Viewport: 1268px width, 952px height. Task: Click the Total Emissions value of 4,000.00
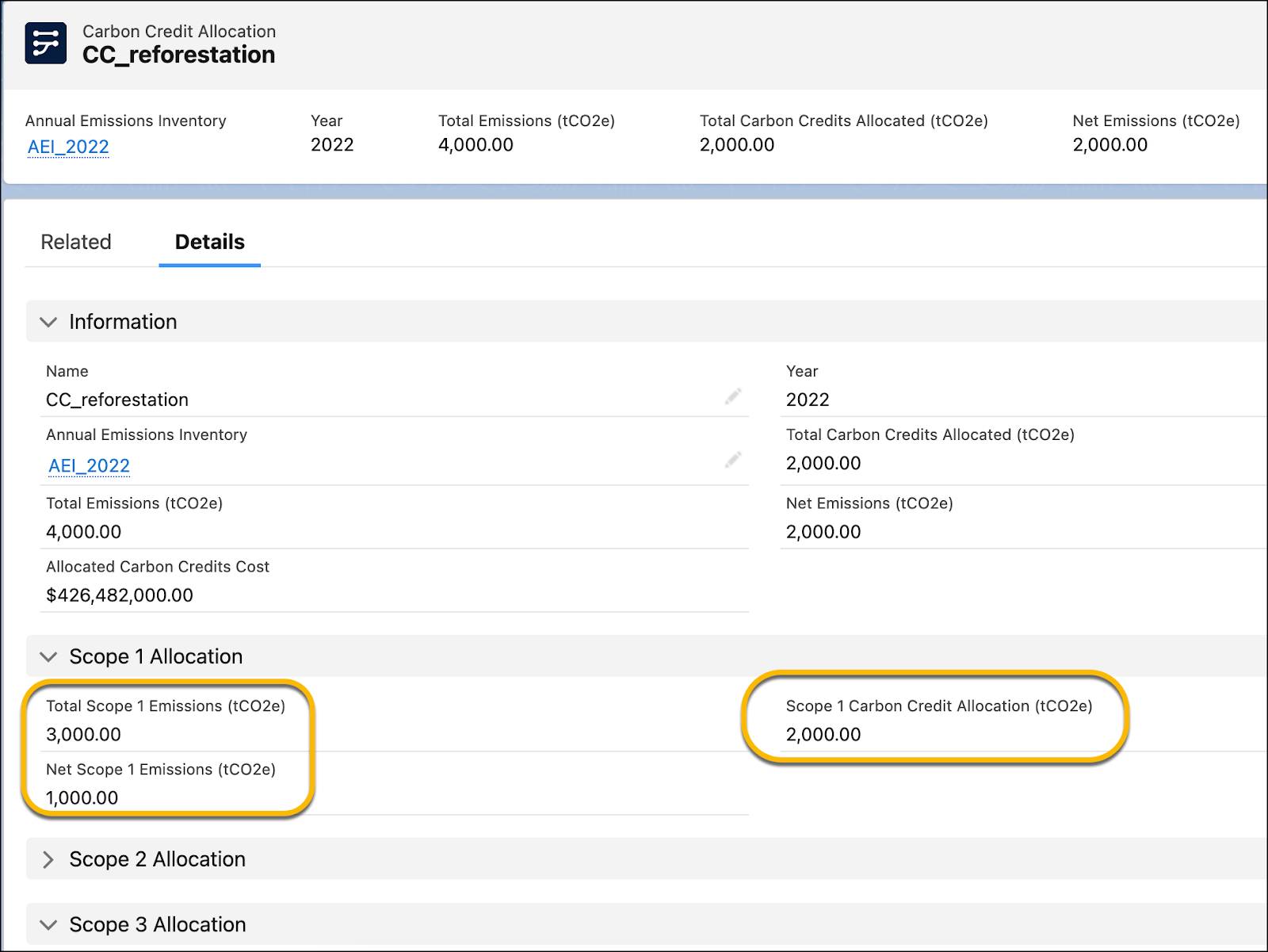83,531
